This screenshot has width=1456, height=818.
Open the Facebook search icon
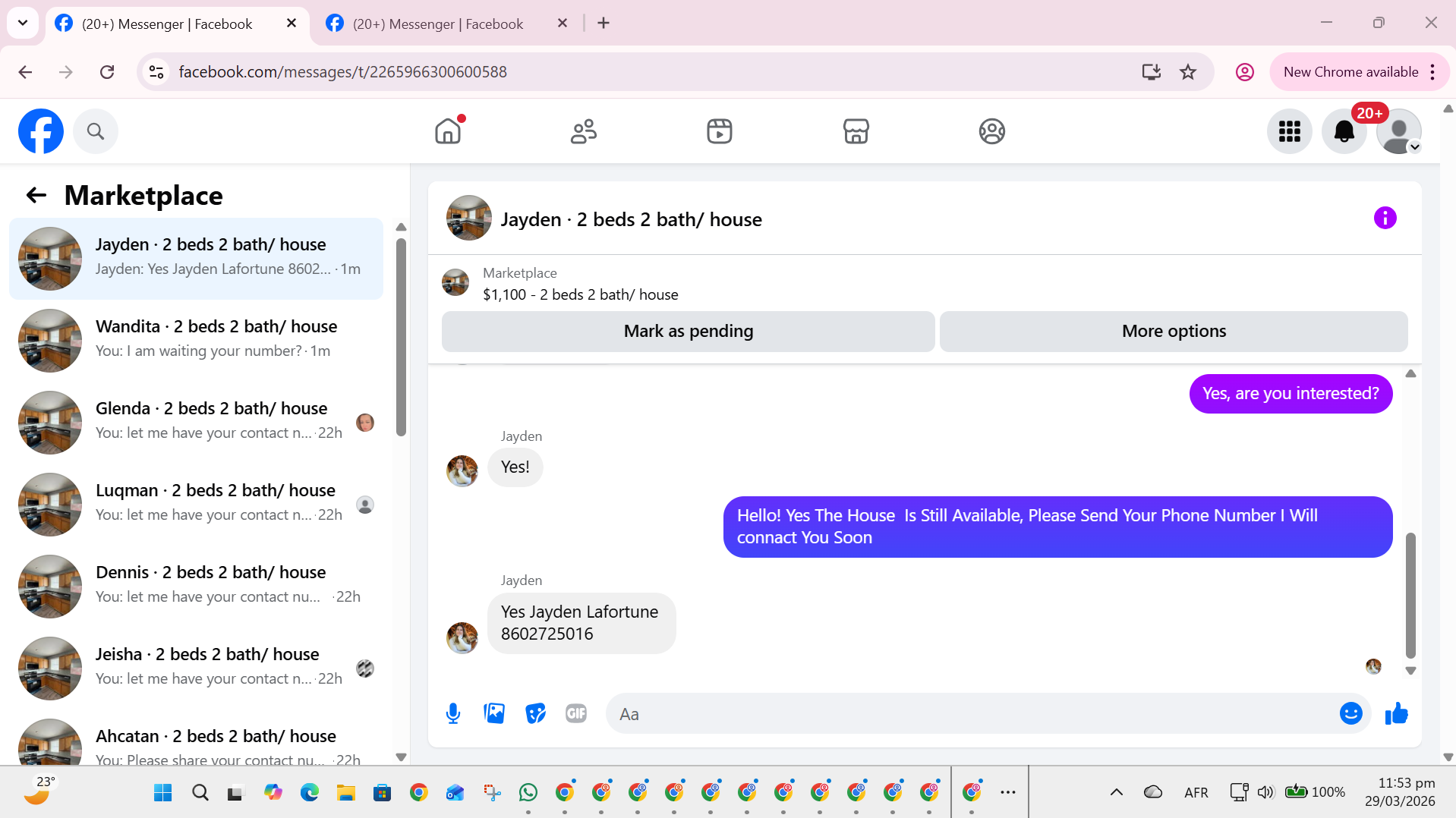tap(96, 131)
